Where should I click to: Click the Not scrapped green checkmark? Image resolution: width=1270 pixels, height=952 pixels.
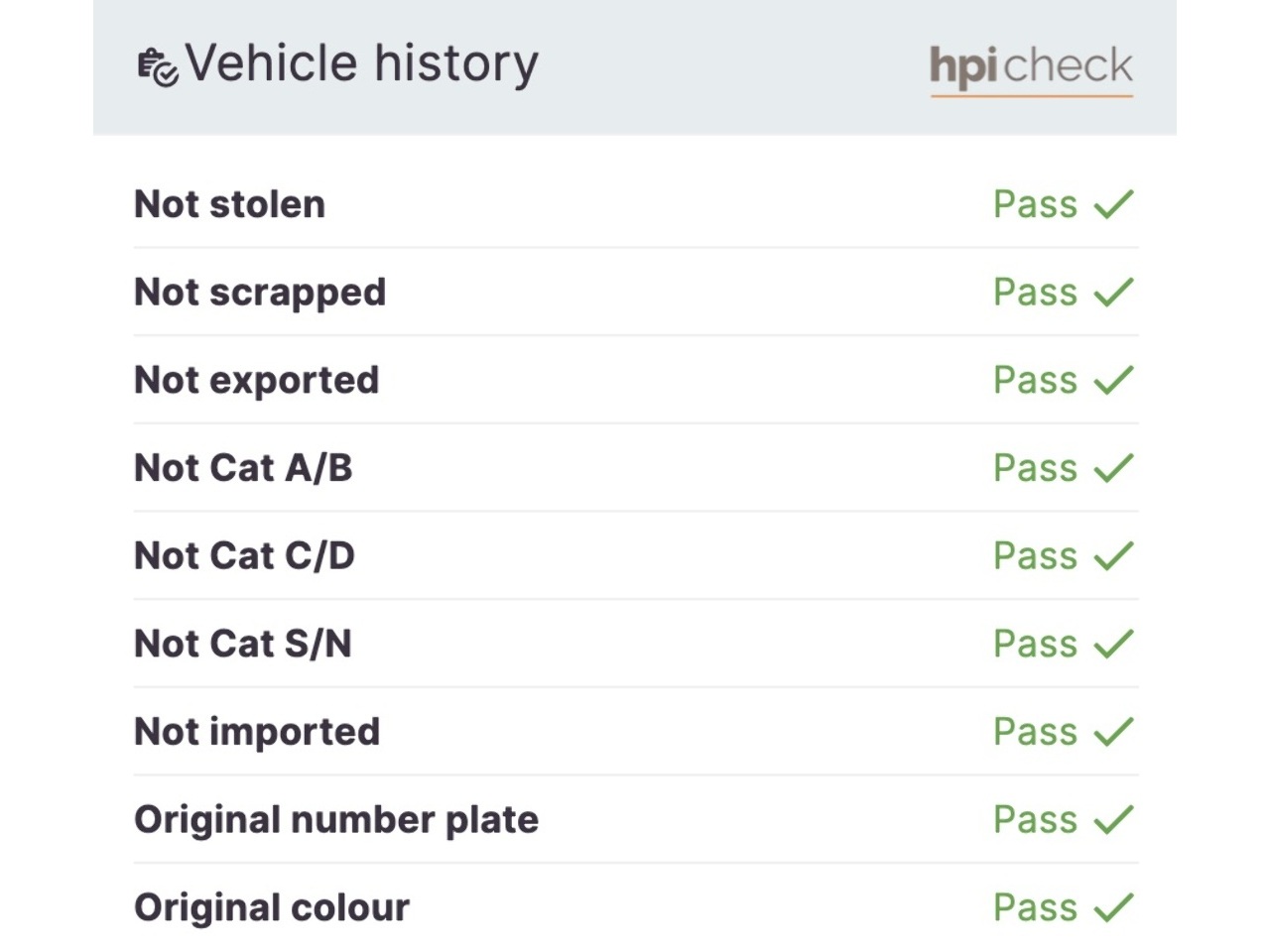coord(1113,293)
